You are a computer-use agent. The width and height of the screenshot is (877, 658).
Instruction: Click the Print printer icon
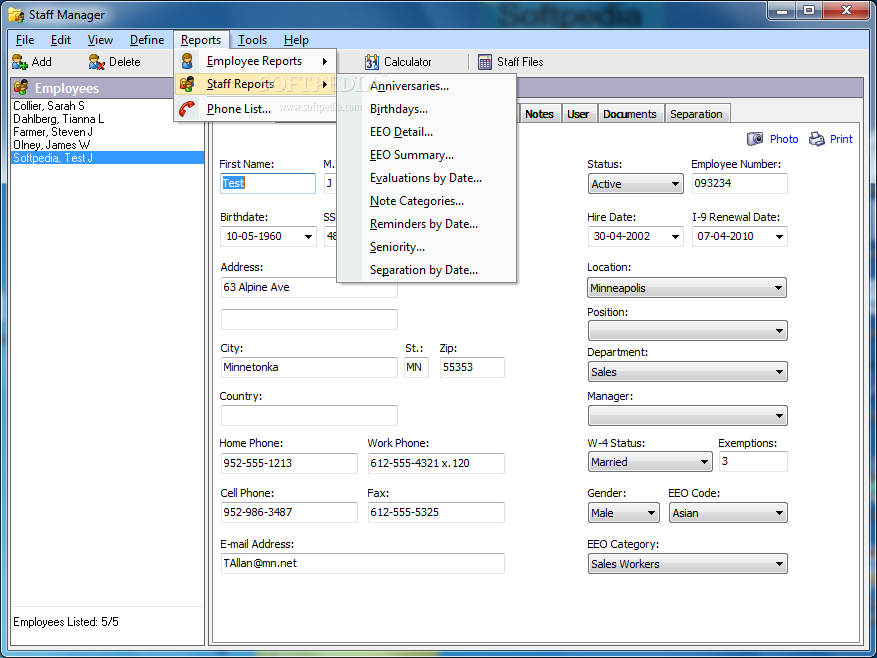click(817, 139)
